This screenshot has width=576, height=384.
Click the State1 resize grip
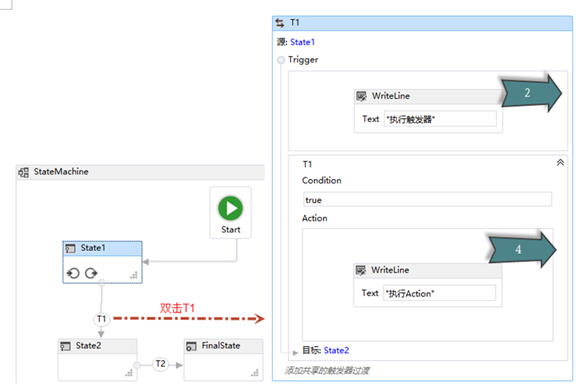tap(134, 275)
